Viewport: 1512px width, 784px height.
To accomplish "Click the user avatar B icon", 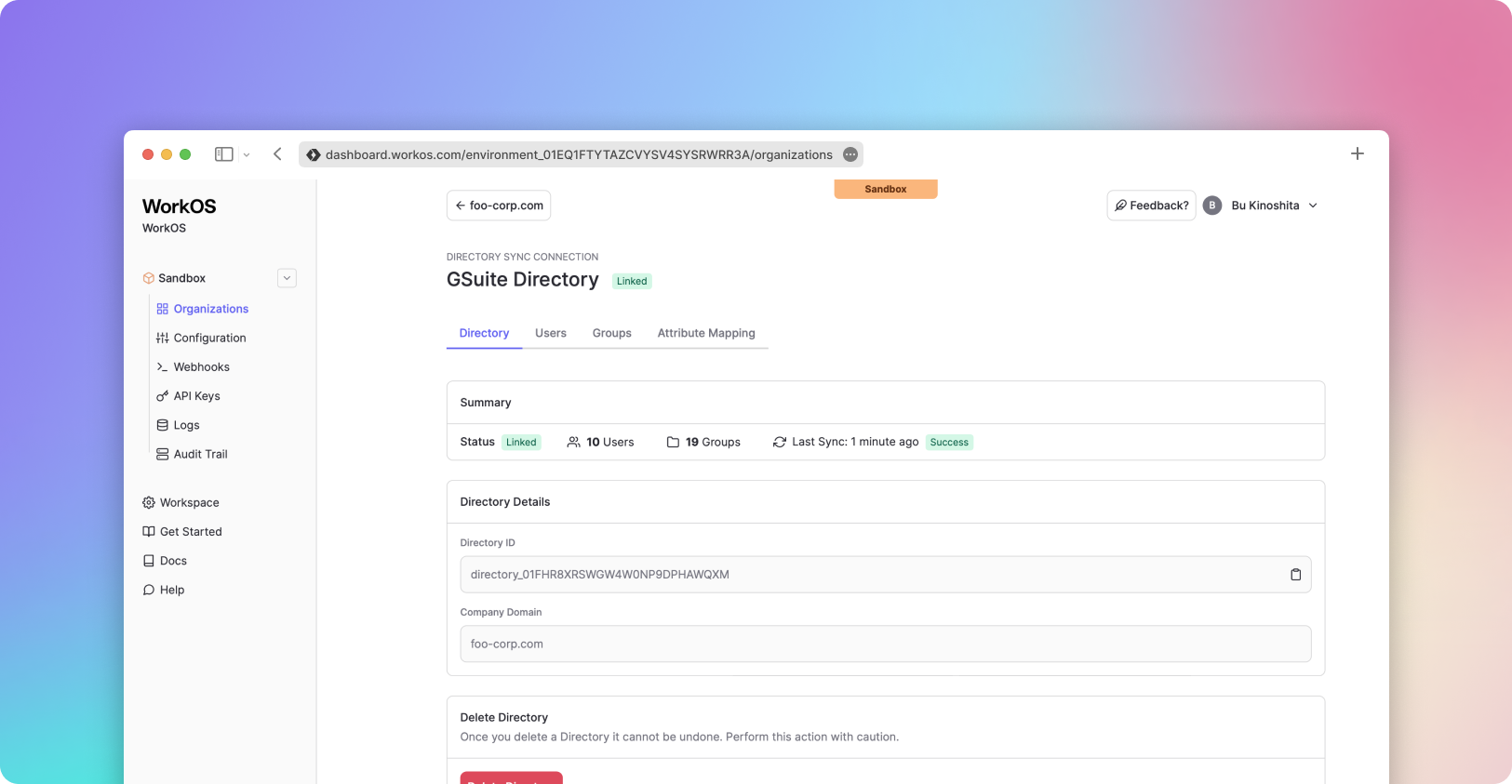I will tap(1211, 206).
